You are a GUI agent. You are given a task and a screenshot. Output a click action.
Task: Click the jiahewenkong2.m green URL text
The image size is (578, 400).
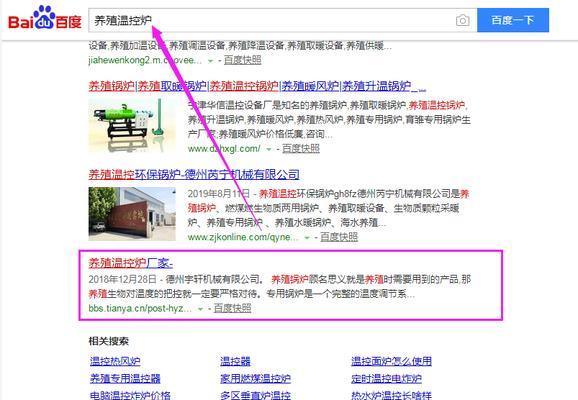[145, 60]
